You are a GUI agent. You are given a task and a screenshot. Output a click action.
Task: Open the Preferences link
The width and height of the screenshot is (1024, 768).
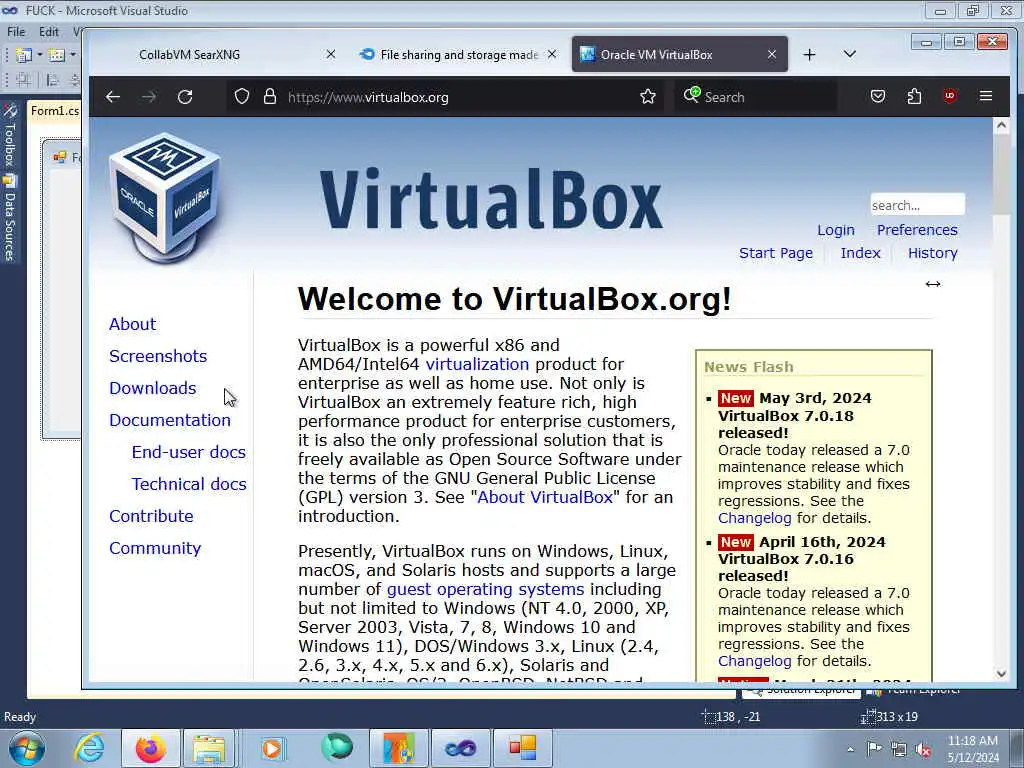917,230
